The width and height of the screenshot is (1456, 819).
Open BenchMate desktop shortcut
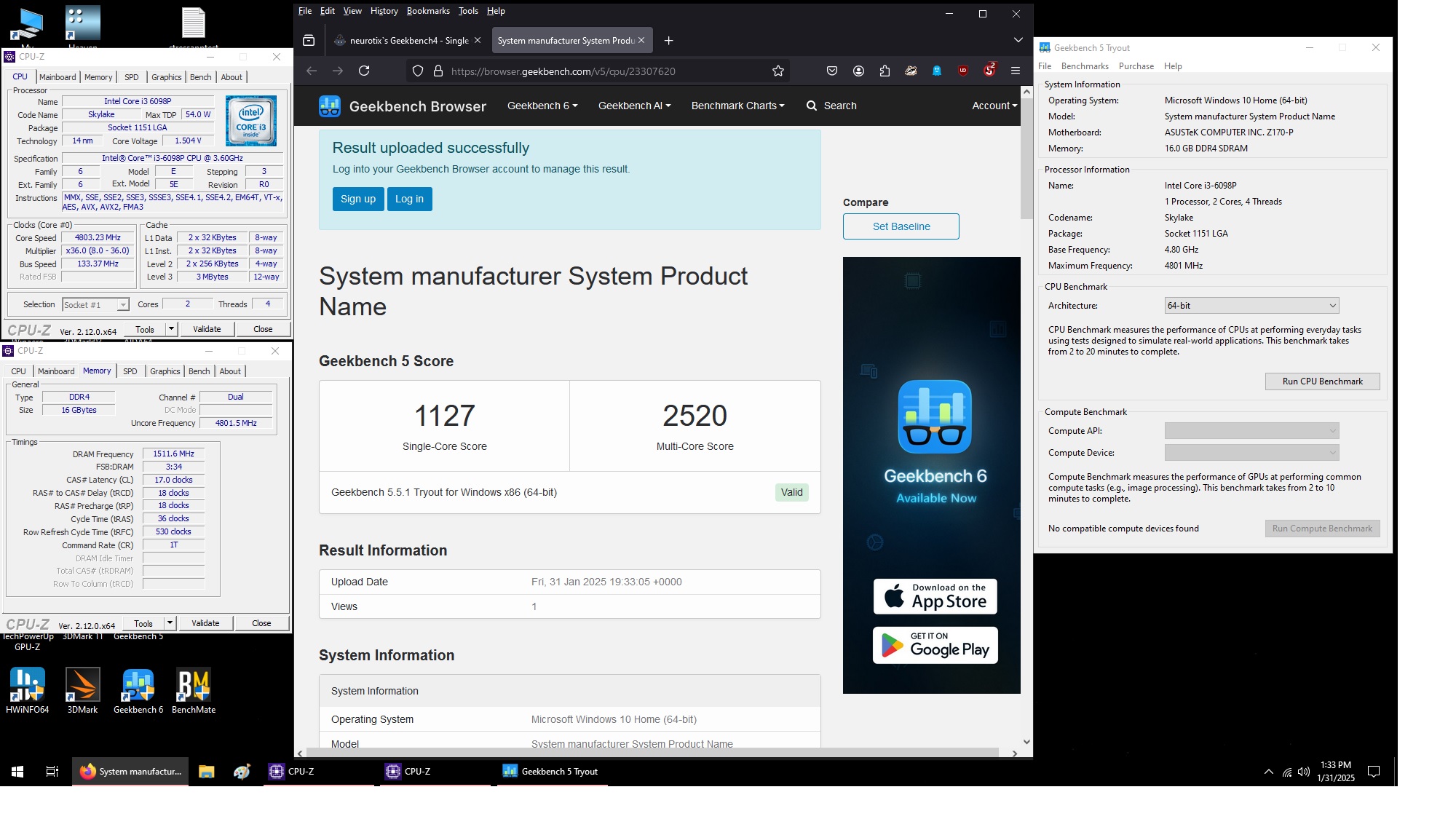point(194,690)
